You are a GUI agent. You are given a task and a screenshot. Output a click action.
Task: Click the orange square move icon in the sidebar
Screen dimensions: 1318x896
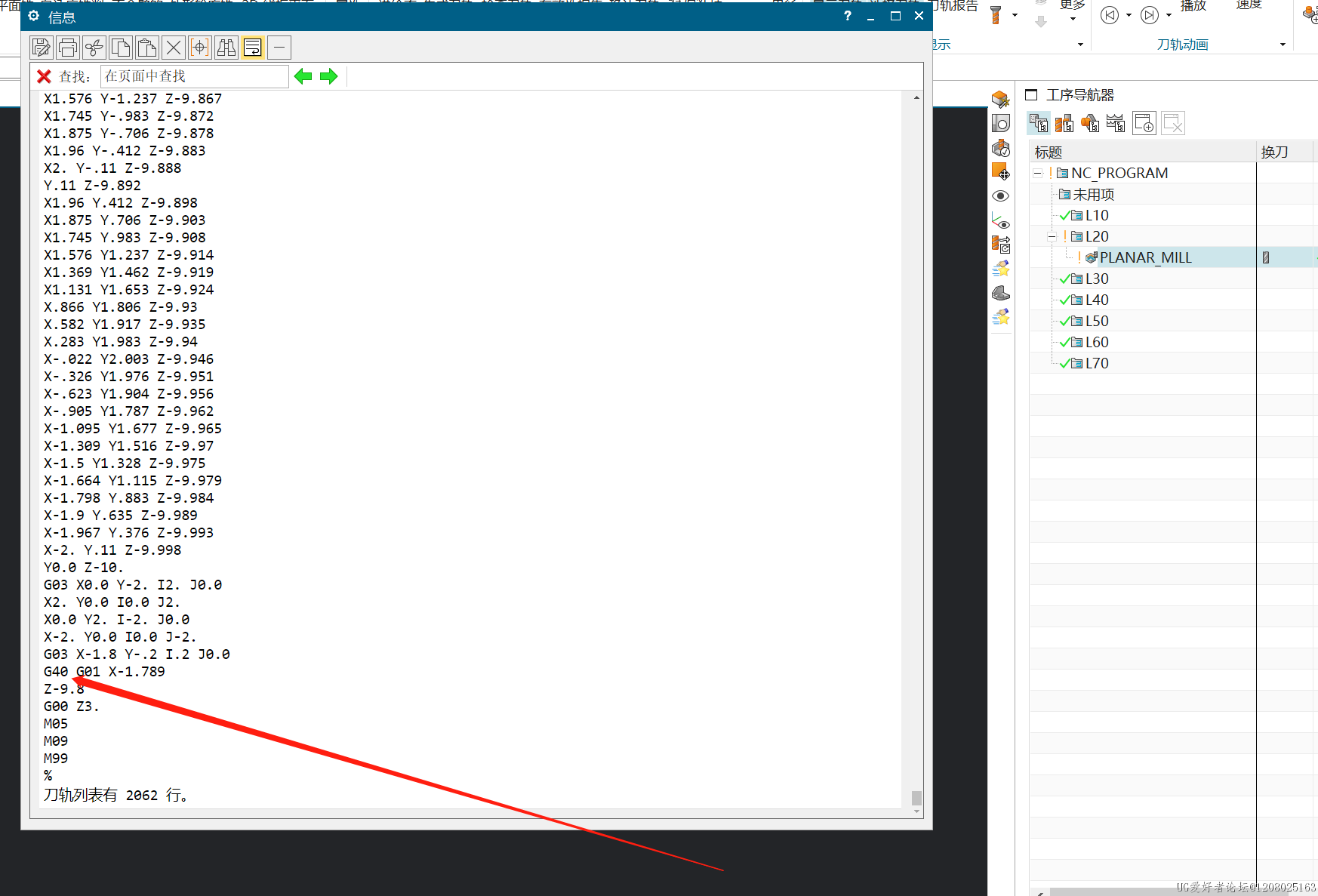tap(1001, 172)
